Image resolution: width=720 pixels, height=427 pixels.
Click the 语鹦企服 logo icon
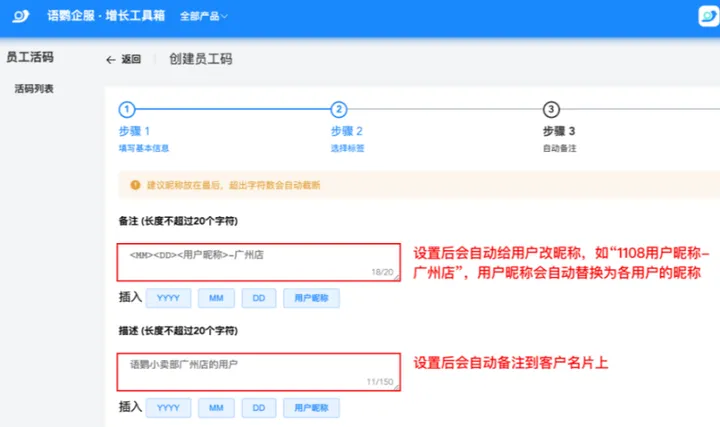pos(20,17)
